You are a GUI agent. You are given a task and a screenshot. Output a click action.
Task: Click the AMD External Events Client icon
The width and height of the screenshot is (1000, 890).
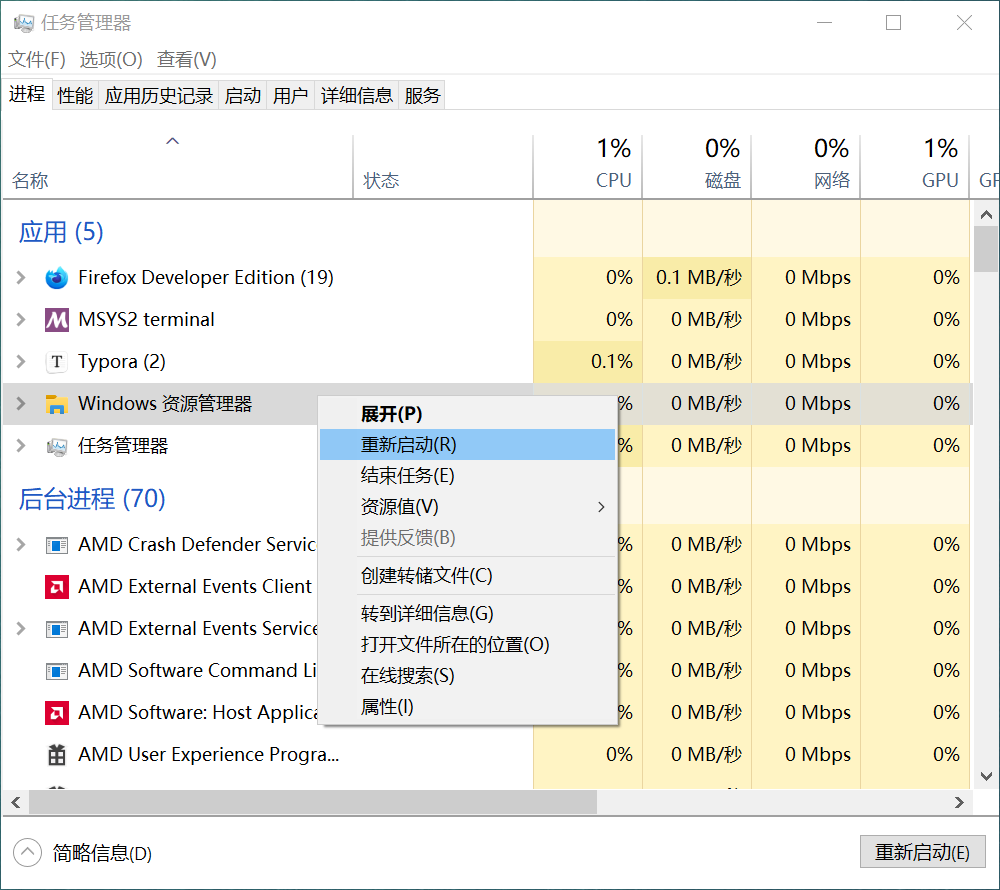point(57,587)
